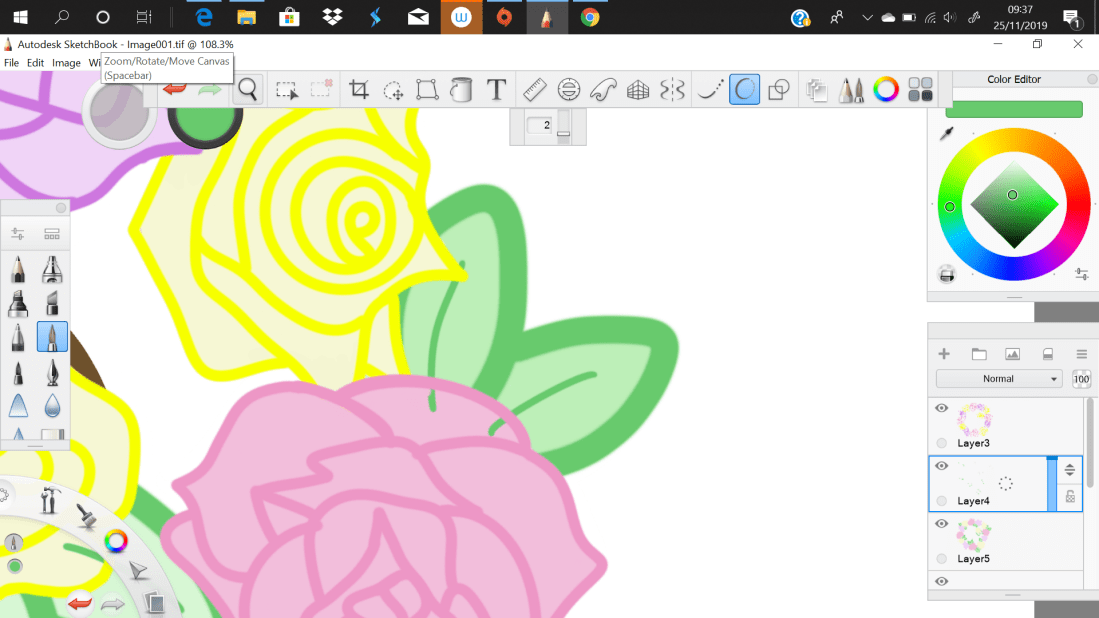Open the Normal blend mode dropdown

point(998,378)
